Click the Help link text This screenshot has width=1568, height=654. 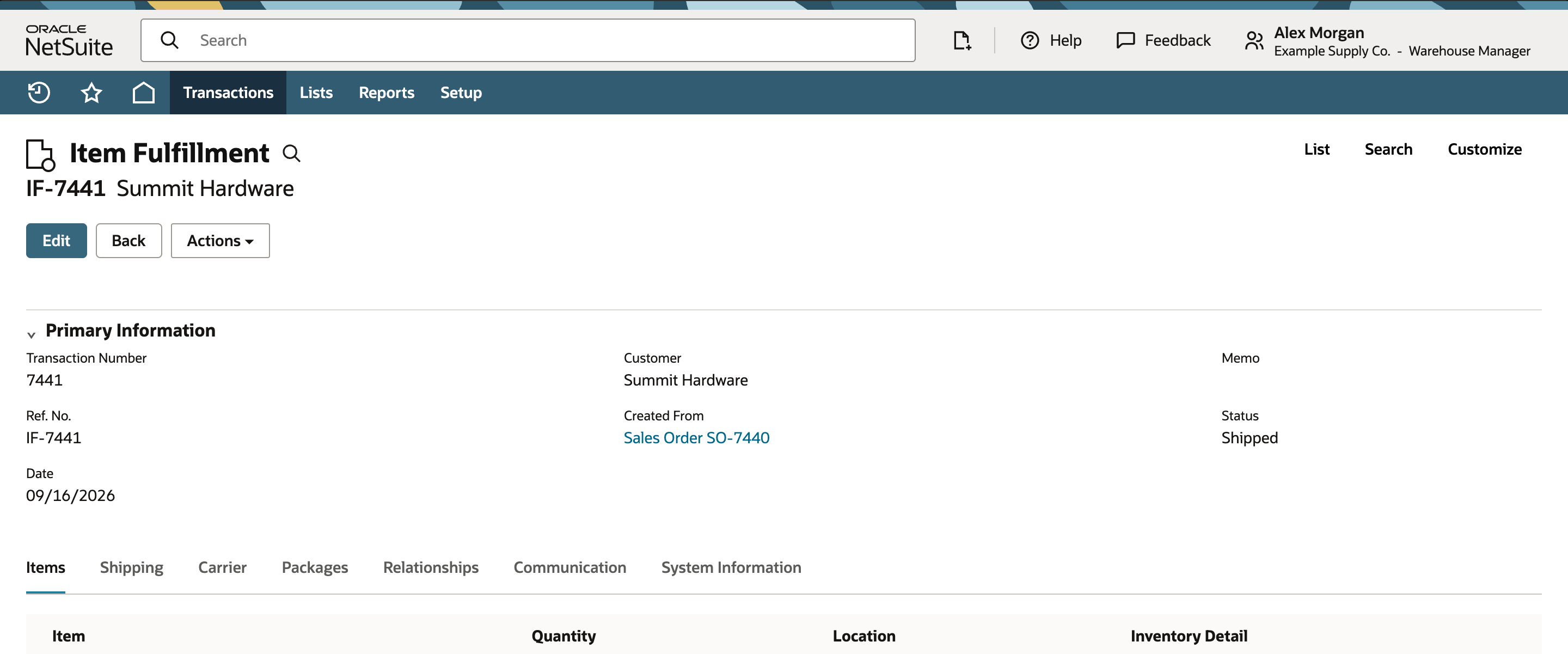tap(1065, 40)
